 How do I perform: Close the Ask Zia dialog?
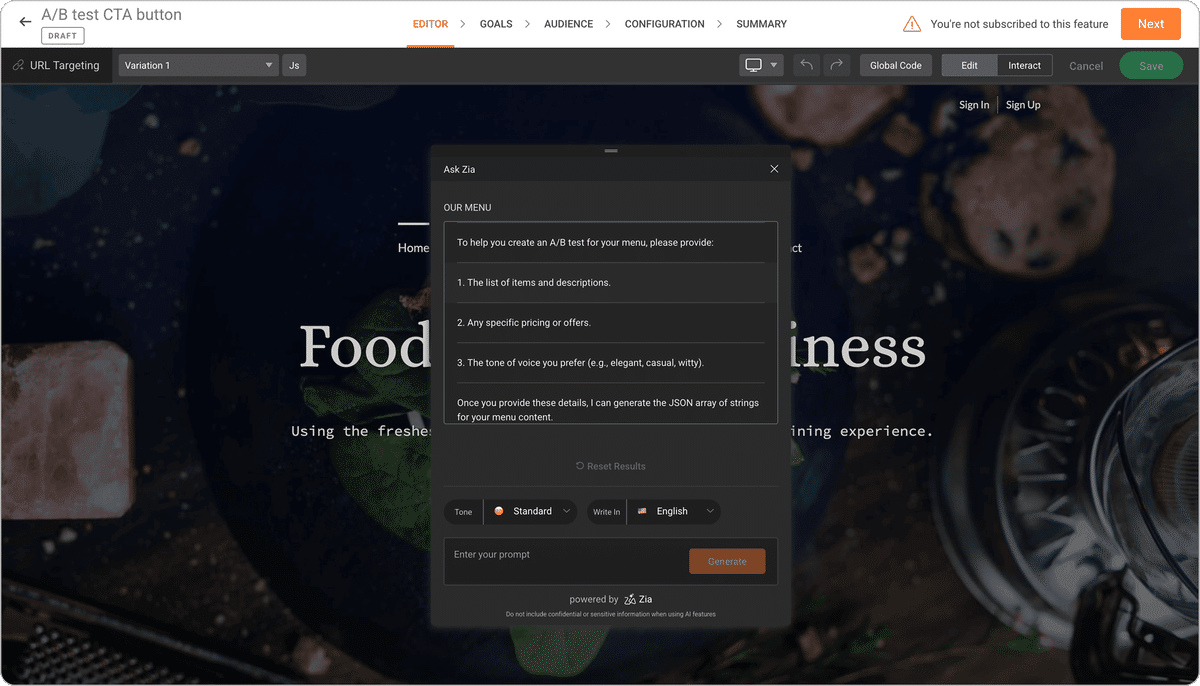pyautogui.click(x=774, y=169)
